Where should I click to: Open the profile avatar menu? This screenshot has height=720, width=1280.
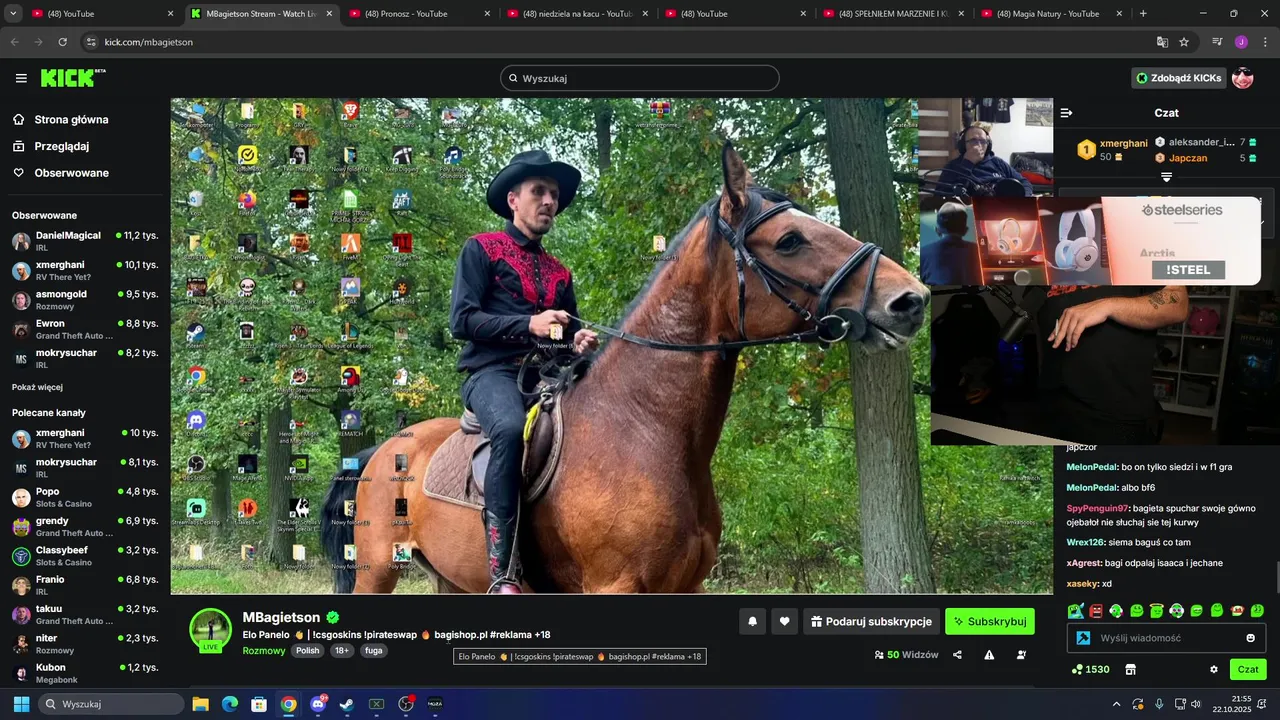(x=1243, y=78)
